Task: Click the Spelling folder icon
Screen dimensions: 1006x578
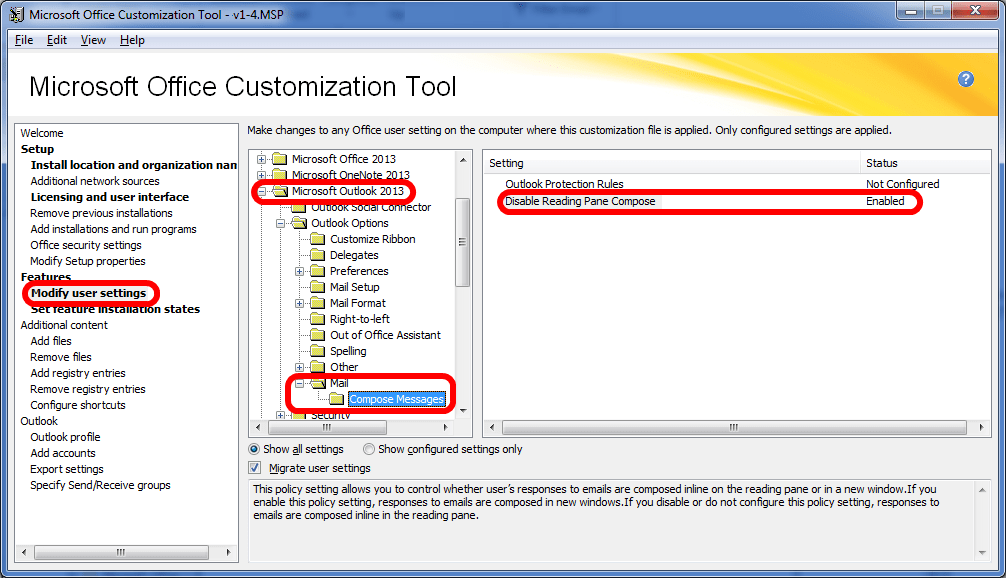Action: 318,351
